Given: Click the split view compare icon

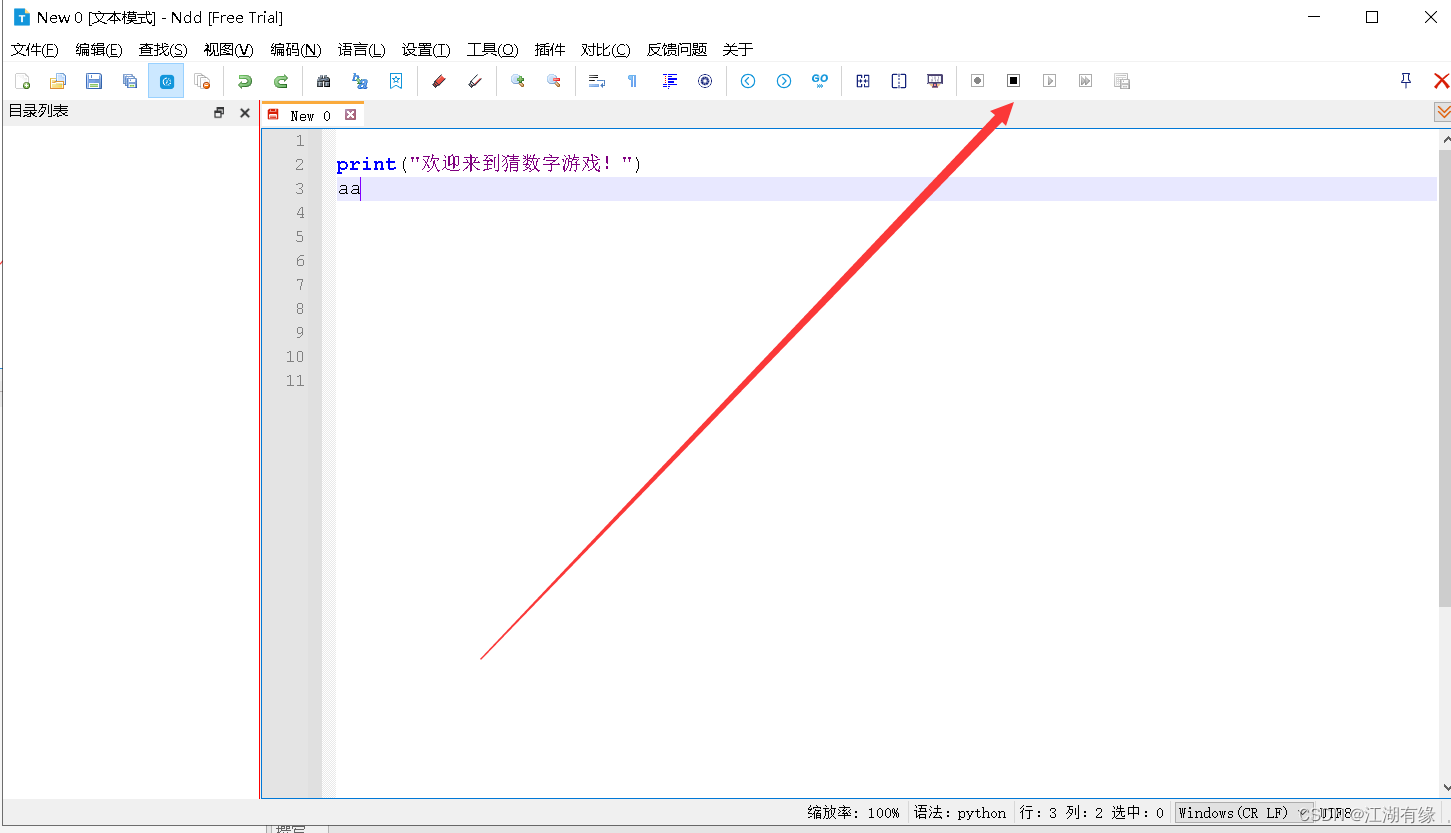Looking at the screenshot, I should [899, 81].
